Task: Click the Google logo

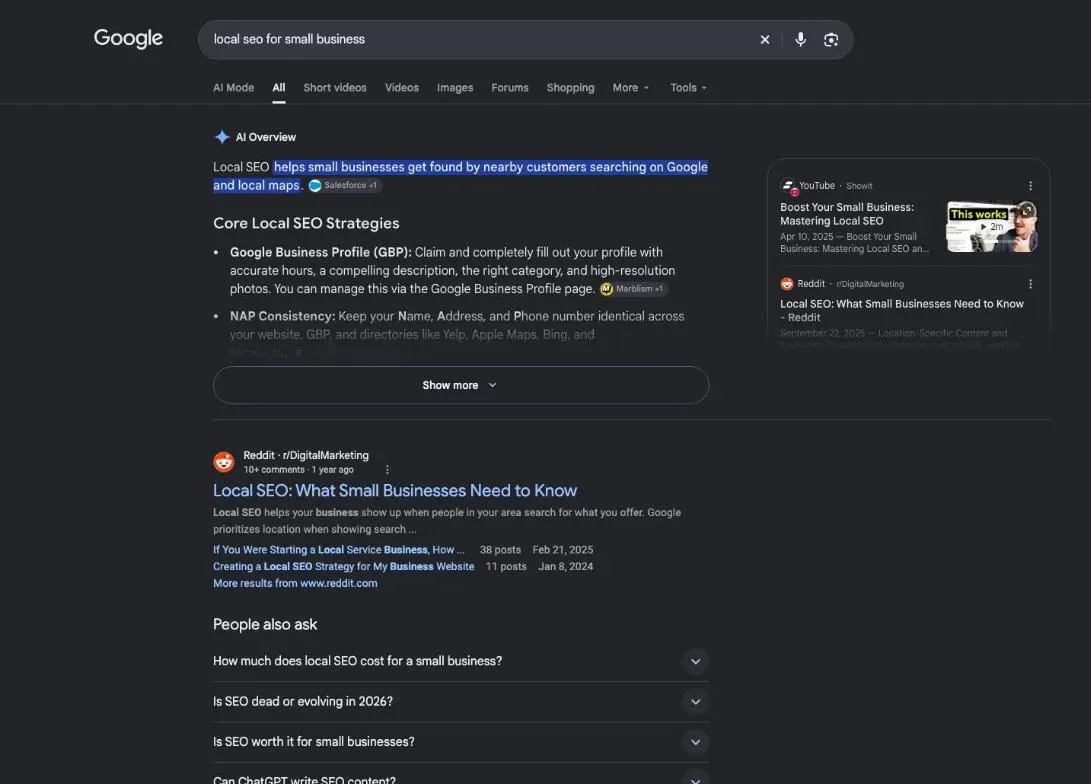Action: point(128,38)
